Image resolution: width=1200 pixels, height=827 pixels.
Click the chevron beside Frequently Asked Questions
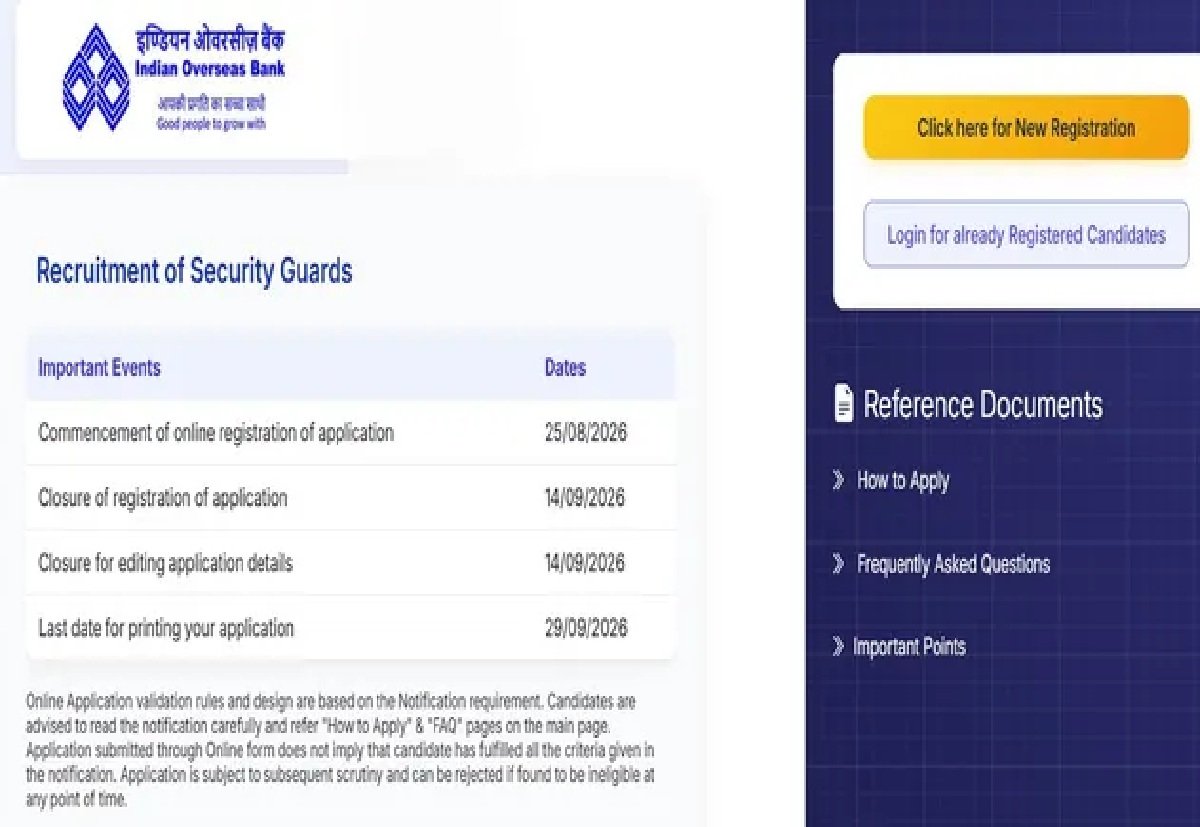[838, 564]
